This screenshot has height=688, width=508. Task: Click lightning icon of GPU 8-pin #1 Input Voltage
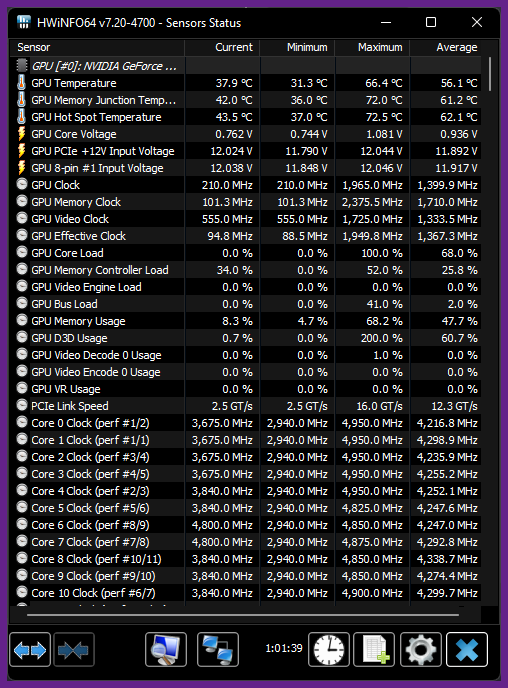pyautogui.click(x=21, y=168)
